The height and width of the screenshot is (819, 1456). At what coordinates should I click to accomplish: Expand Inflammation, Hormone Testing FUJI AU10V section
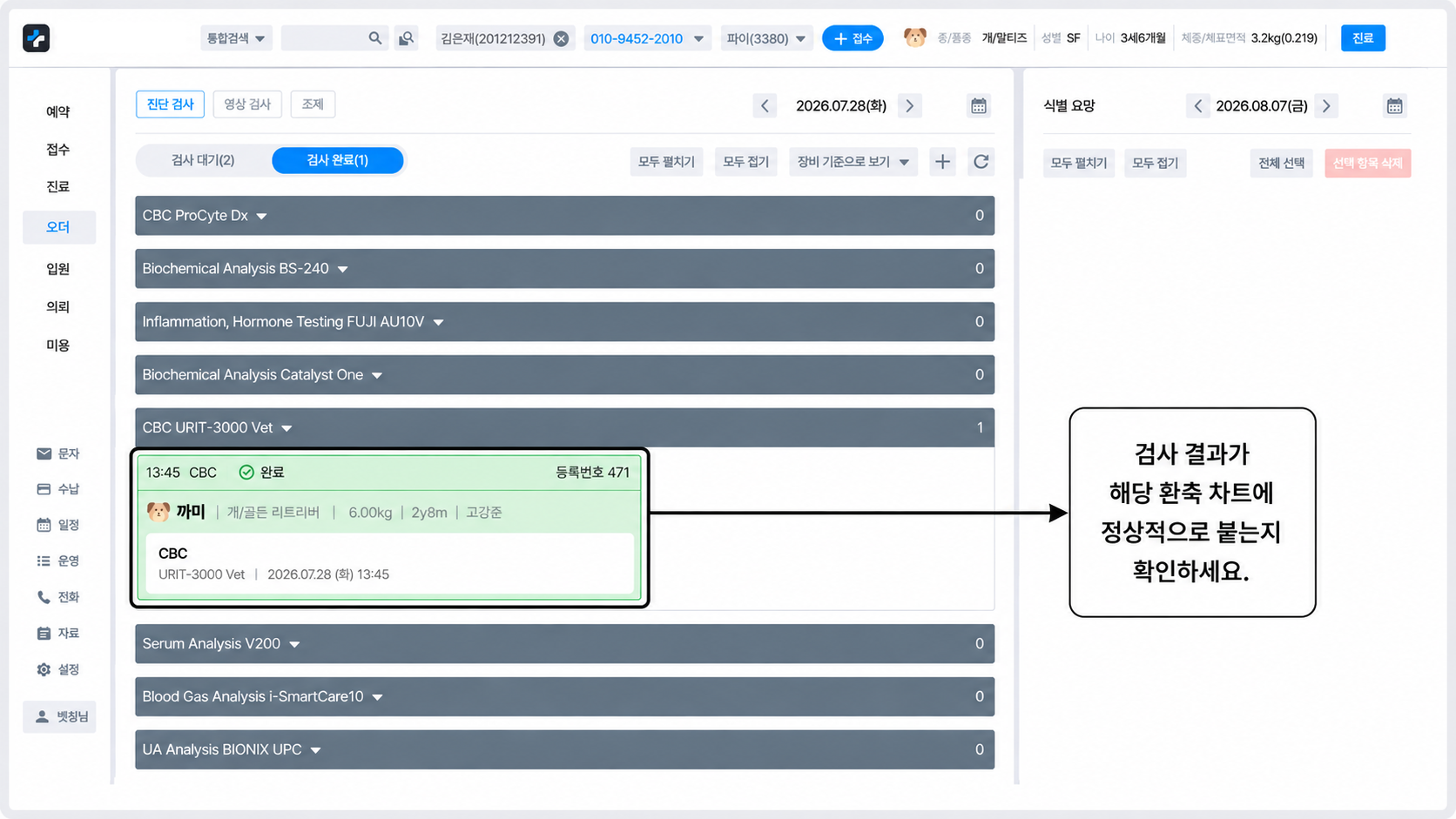[564, 322]
